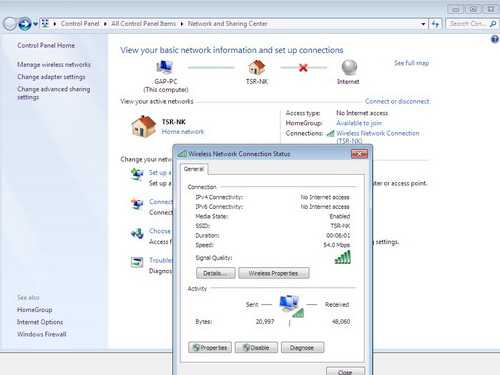This screenshot has width=500, height=375.
Task: Click the Network and Sharing Center breadcrumb
Action: coord(227,24)
